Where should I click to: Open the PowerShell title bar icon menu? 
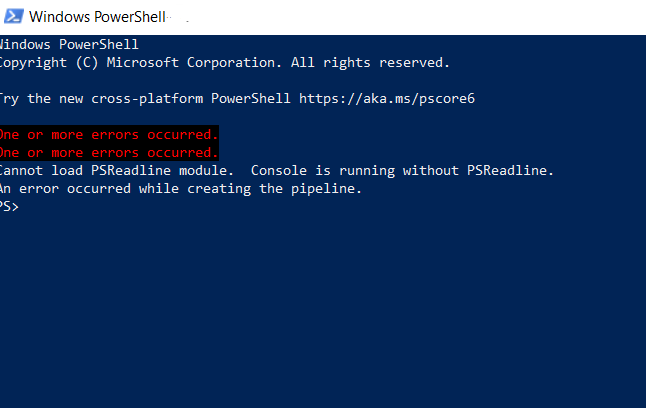[x=14, y=16]
